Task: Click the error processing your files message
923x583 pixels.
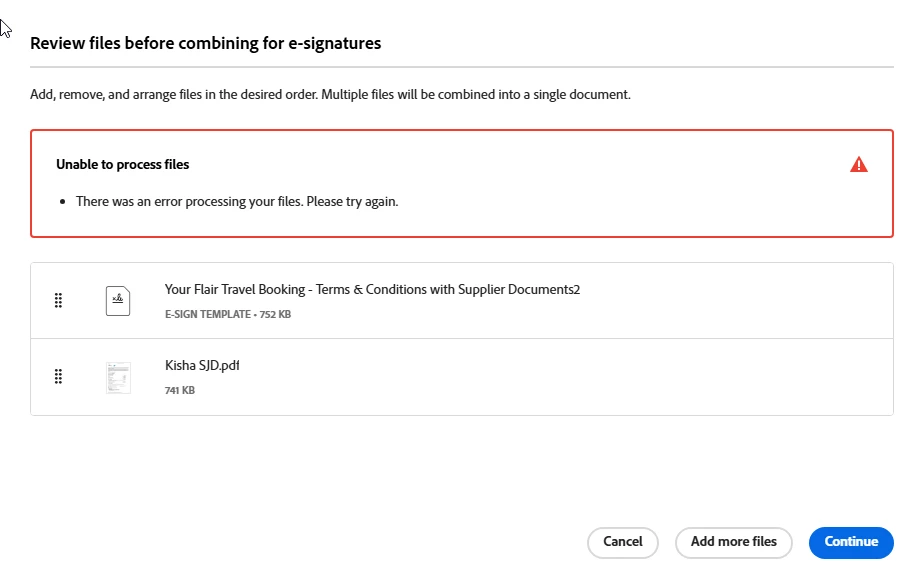Action: pyautogui.click(x=237, y=201)
